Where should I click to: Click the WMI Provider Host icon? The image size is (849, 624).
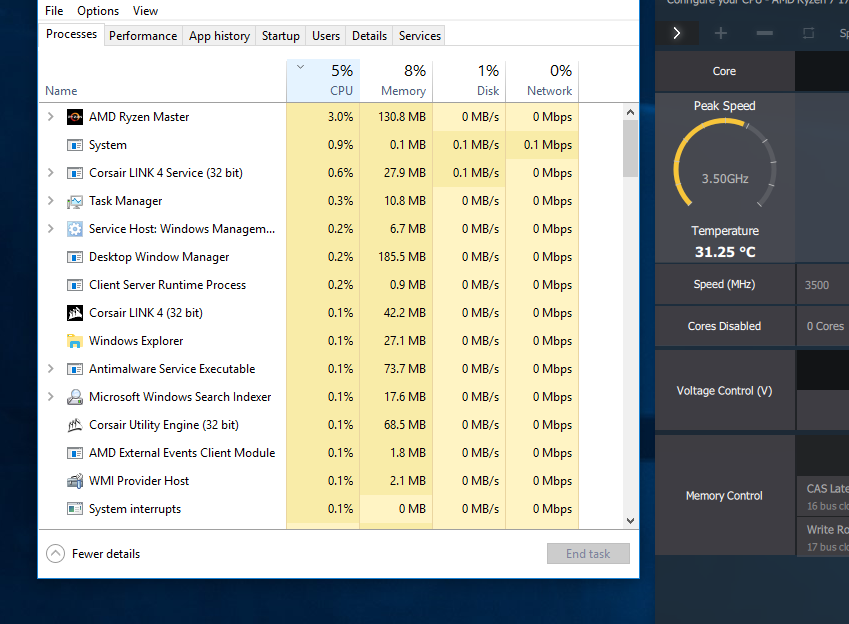[x=75, y=481]
